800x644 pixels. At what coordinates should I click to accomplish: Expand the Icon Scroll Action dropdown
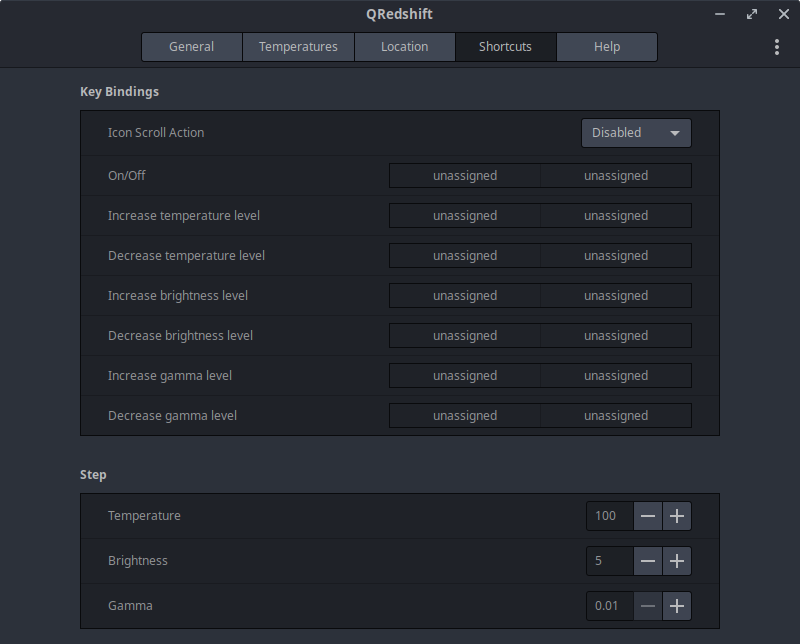click(x=636, y=133)
